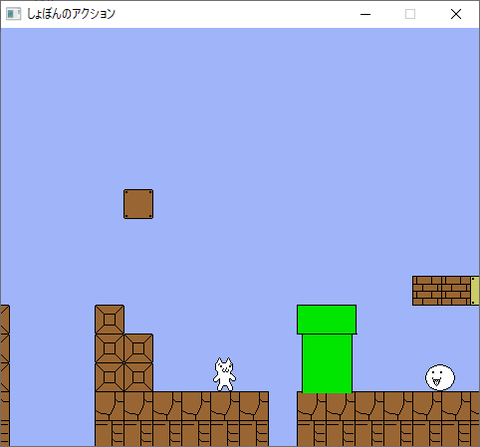Click the gap between the ground platforms

[x=283, y=418]
